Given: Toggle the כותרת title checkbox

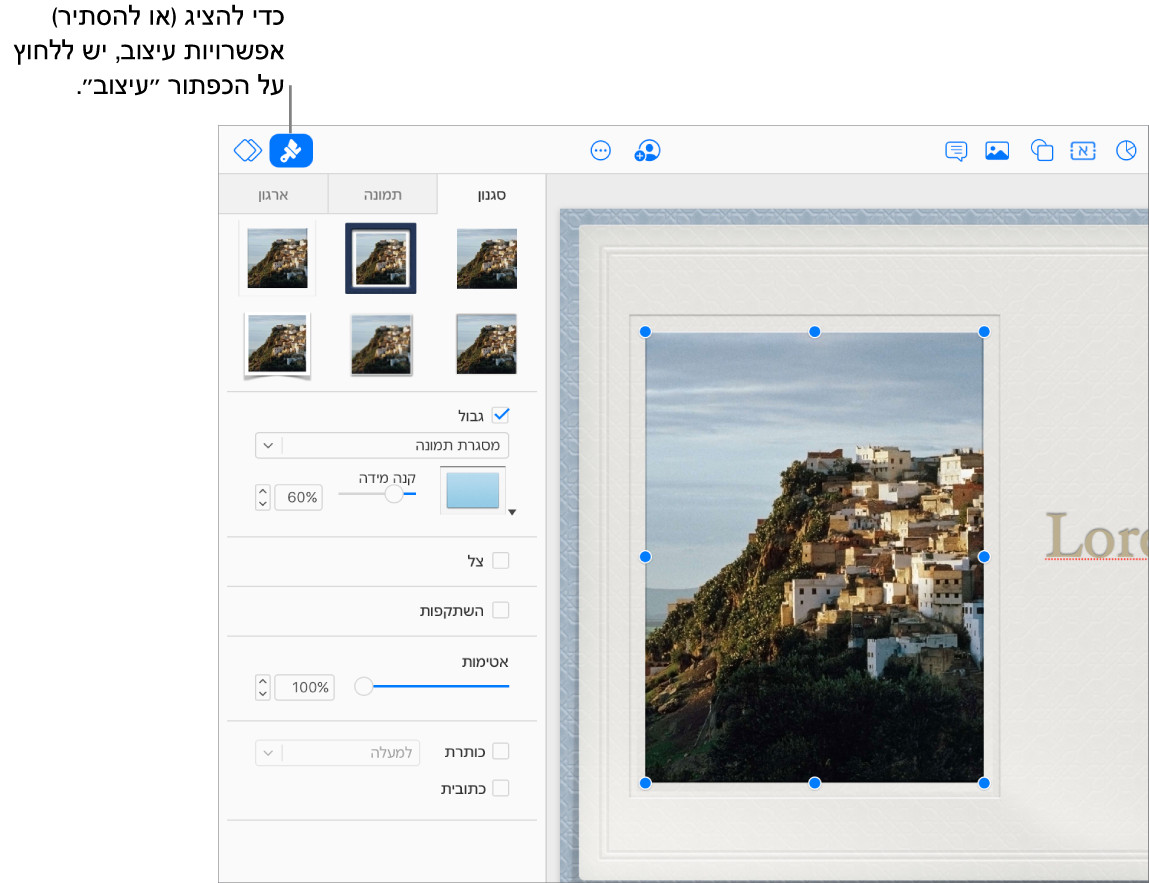Looking at the screenshot, I should pos(501,751).
